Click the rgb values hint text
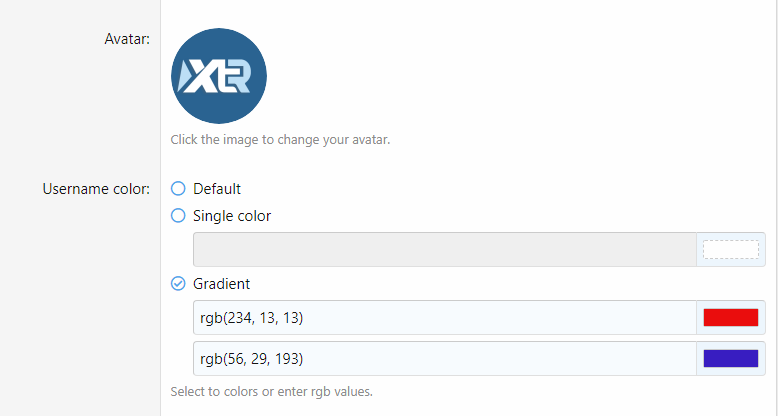 271,391
